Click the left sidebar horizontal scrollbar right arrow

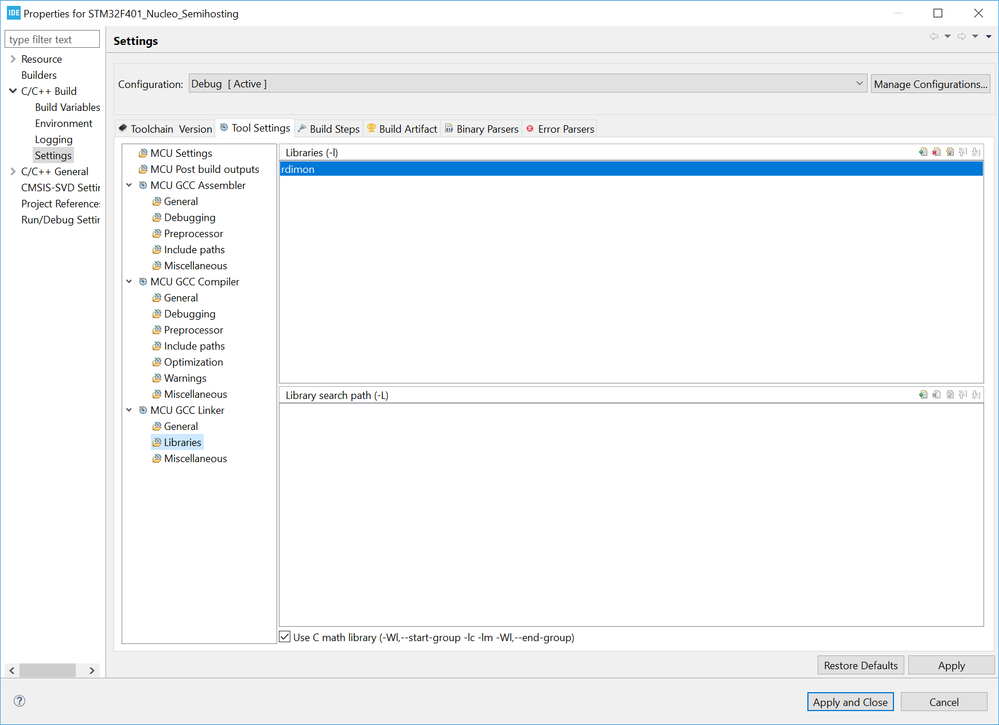click(x=92, y=670)
